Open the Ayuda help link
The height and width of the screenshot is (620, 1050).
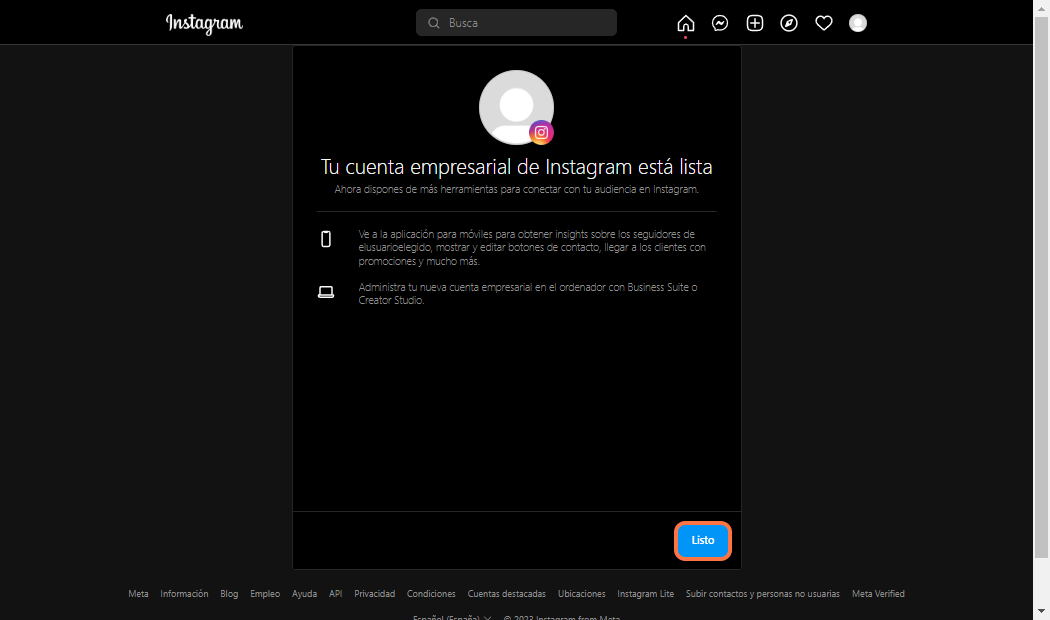[305, 594]
